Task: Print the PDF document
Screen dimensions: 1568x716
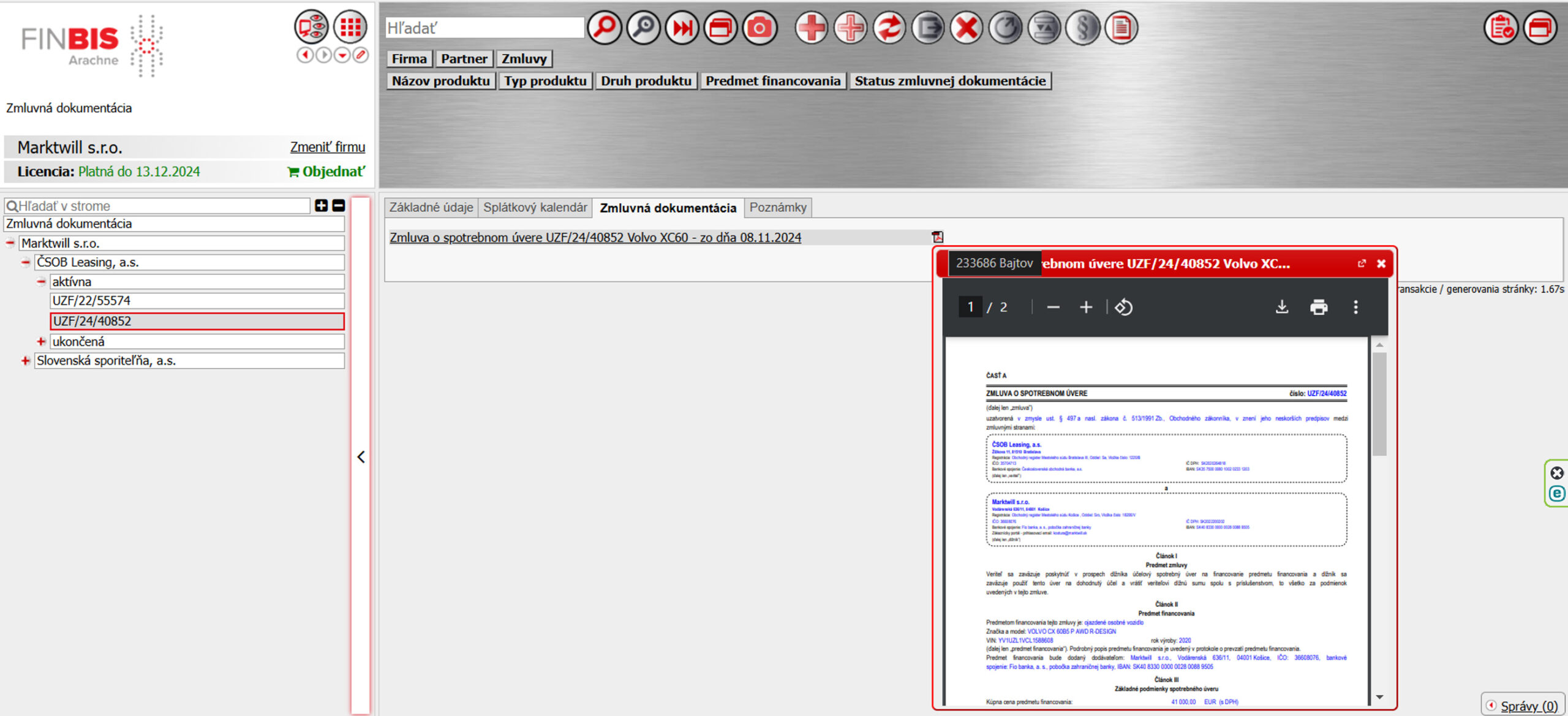Action: tap(1319, 307)
